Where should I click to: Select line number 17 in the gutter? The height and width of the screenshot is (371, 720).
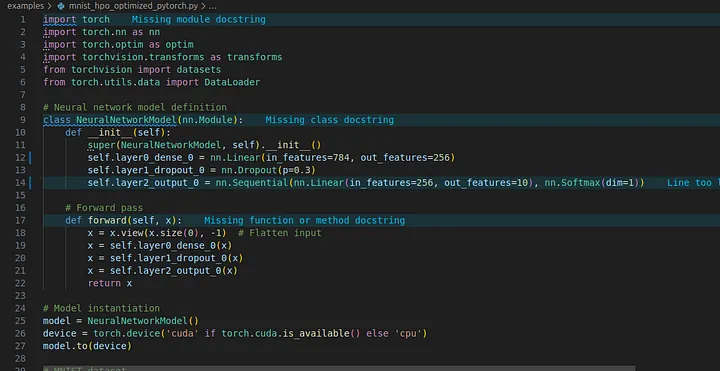[x=21, y=220]
